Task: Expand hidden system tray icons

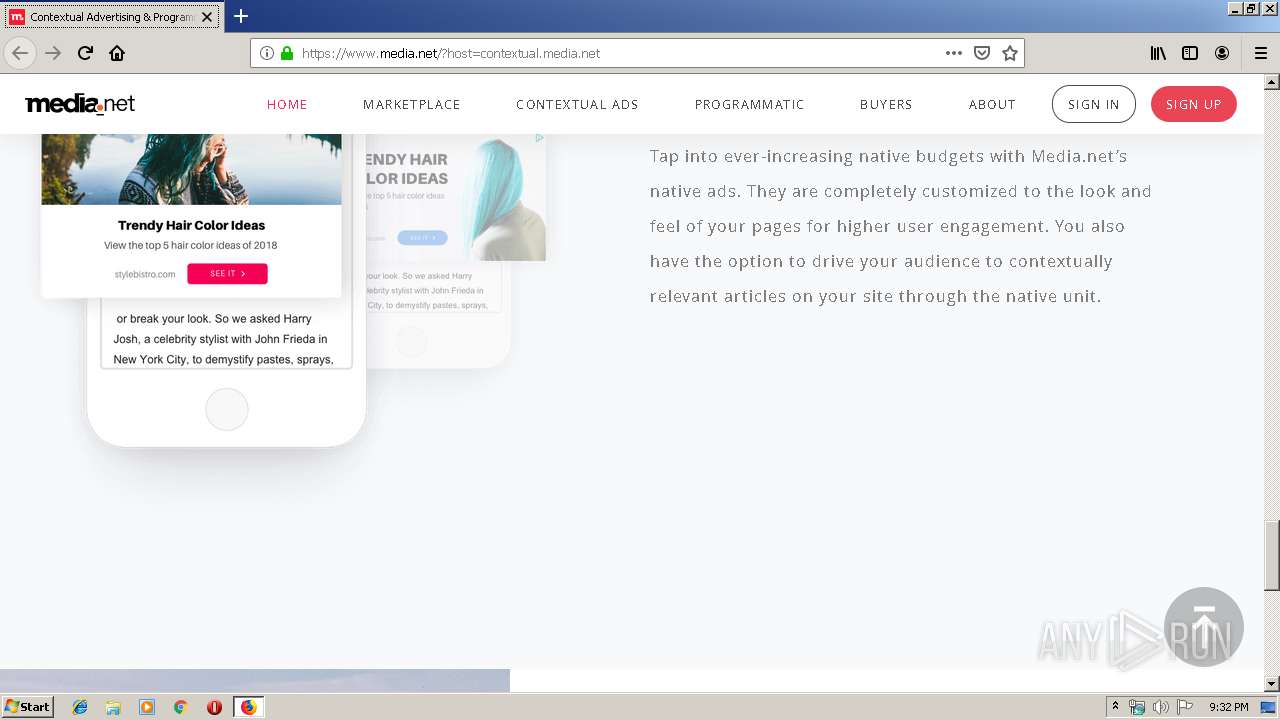Action: (1115, 707)
